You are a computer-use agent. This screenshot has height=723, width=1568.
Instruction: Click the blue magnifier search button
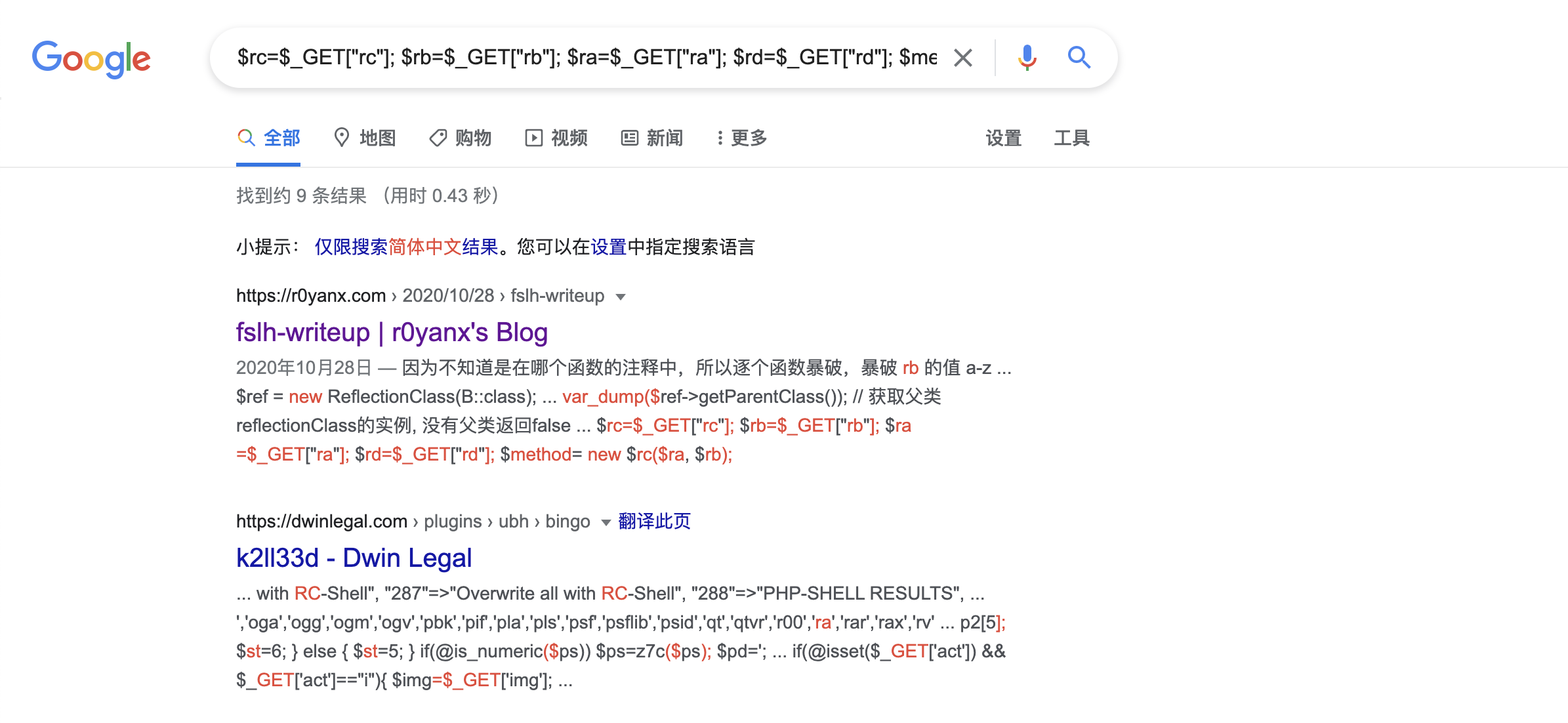pyautogui.click(x=1079, y=58)
